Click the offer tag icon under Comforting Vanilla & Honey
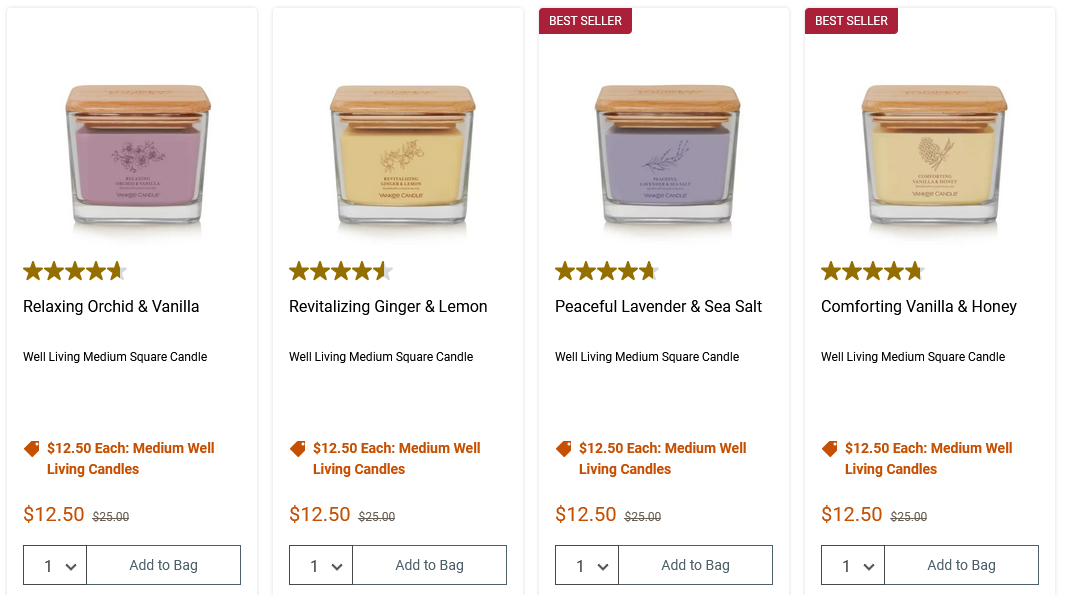This screenshot has height=595, width=1069. tap(830, 449)
